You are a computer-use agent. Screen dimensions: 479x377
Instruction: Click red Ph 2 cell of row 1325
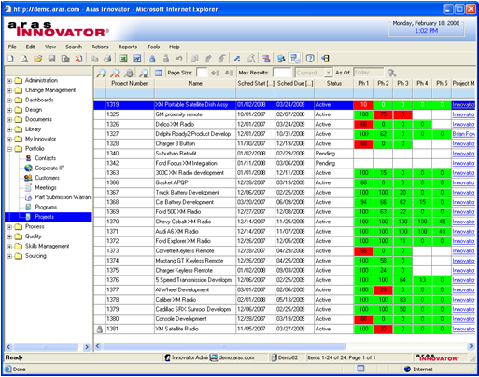[x=383, y=114]
